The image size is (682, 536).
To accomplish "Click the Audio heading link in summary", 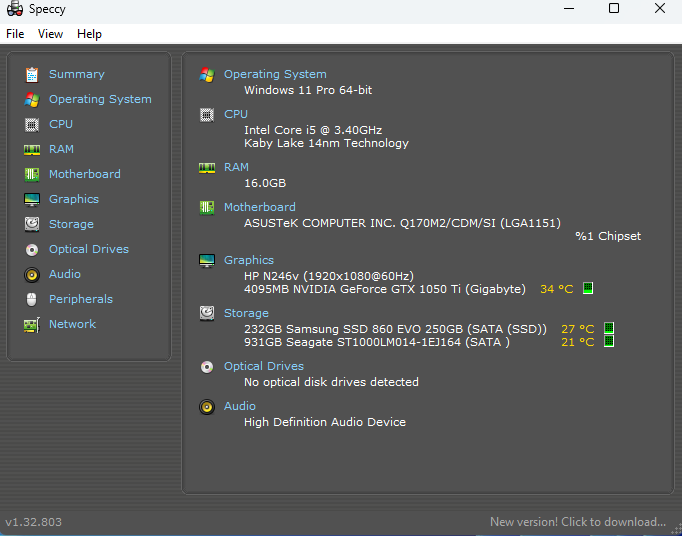I will pos(240,406).
